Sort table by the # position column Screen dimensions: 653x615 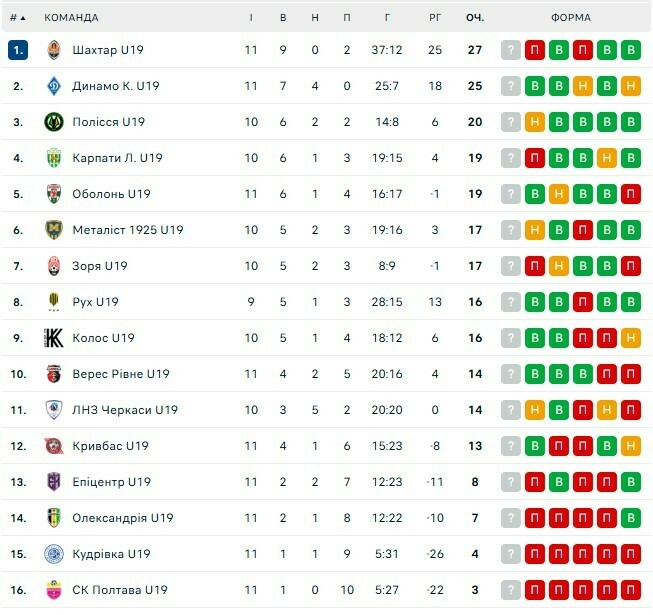pos(17,17)
